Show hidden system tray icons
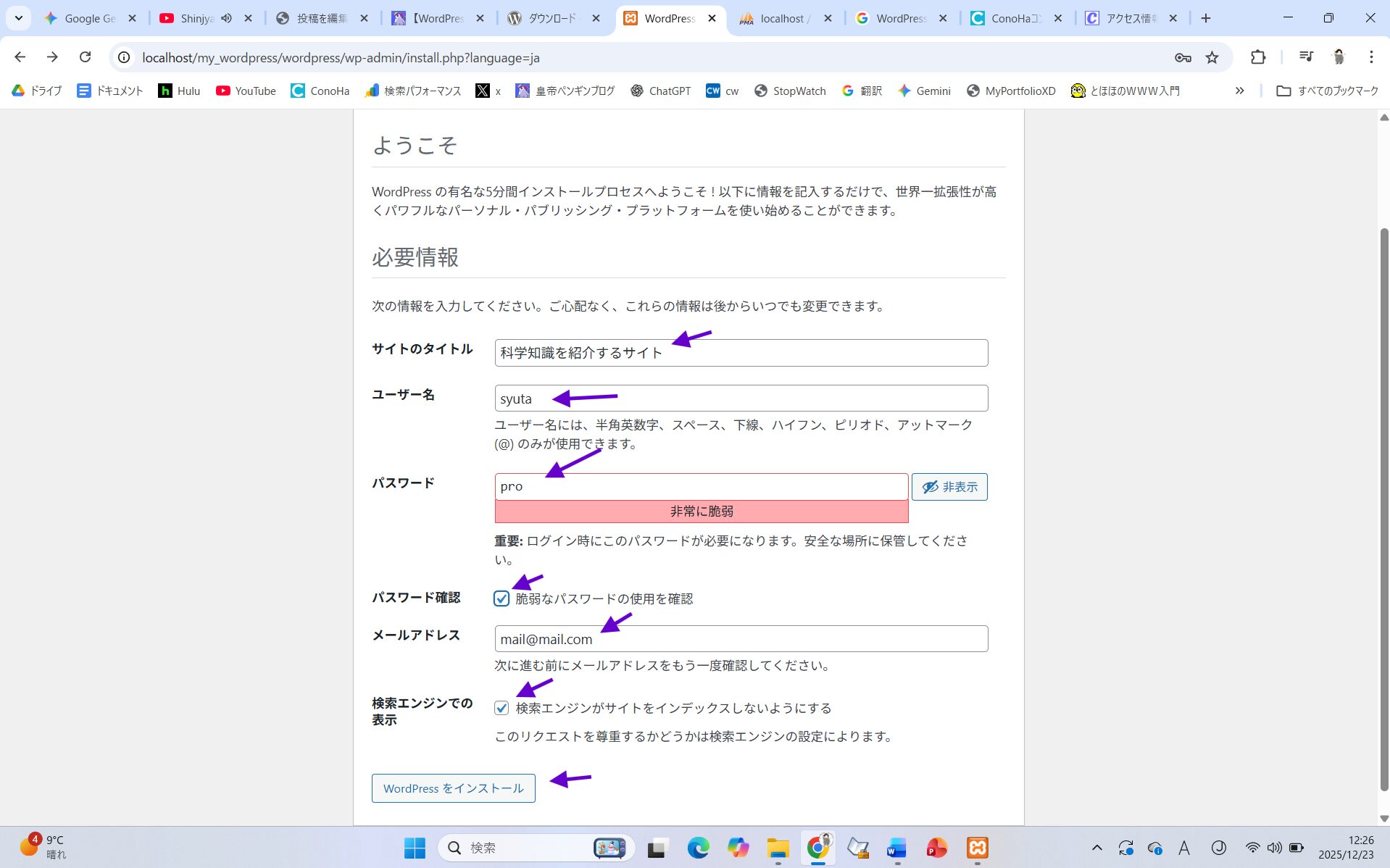 [x=1096, y=847]
